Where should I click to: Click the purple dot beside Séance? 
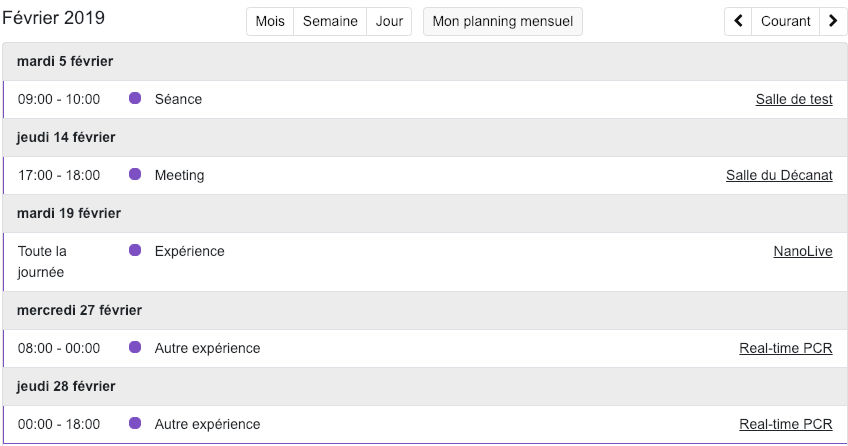click(x=135, y=98)
